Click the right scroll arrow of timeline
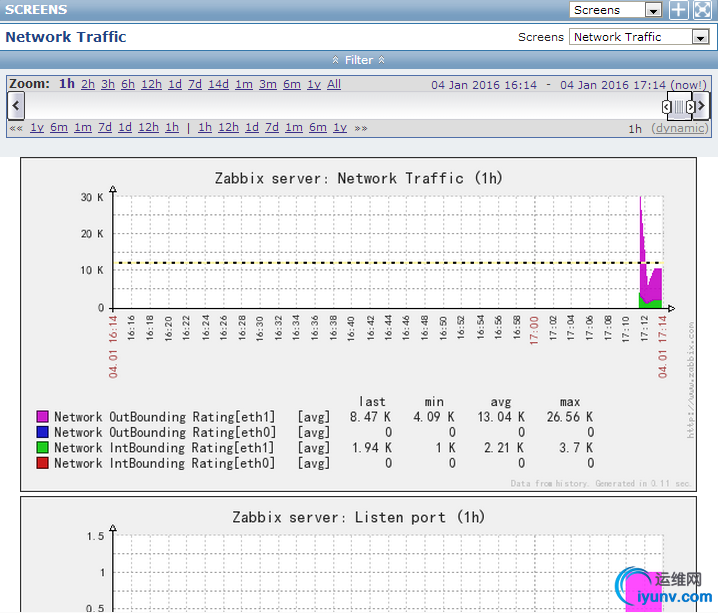The height and width of the screenshot is (613, 718). pyautogui.click(x=702, y=106)
